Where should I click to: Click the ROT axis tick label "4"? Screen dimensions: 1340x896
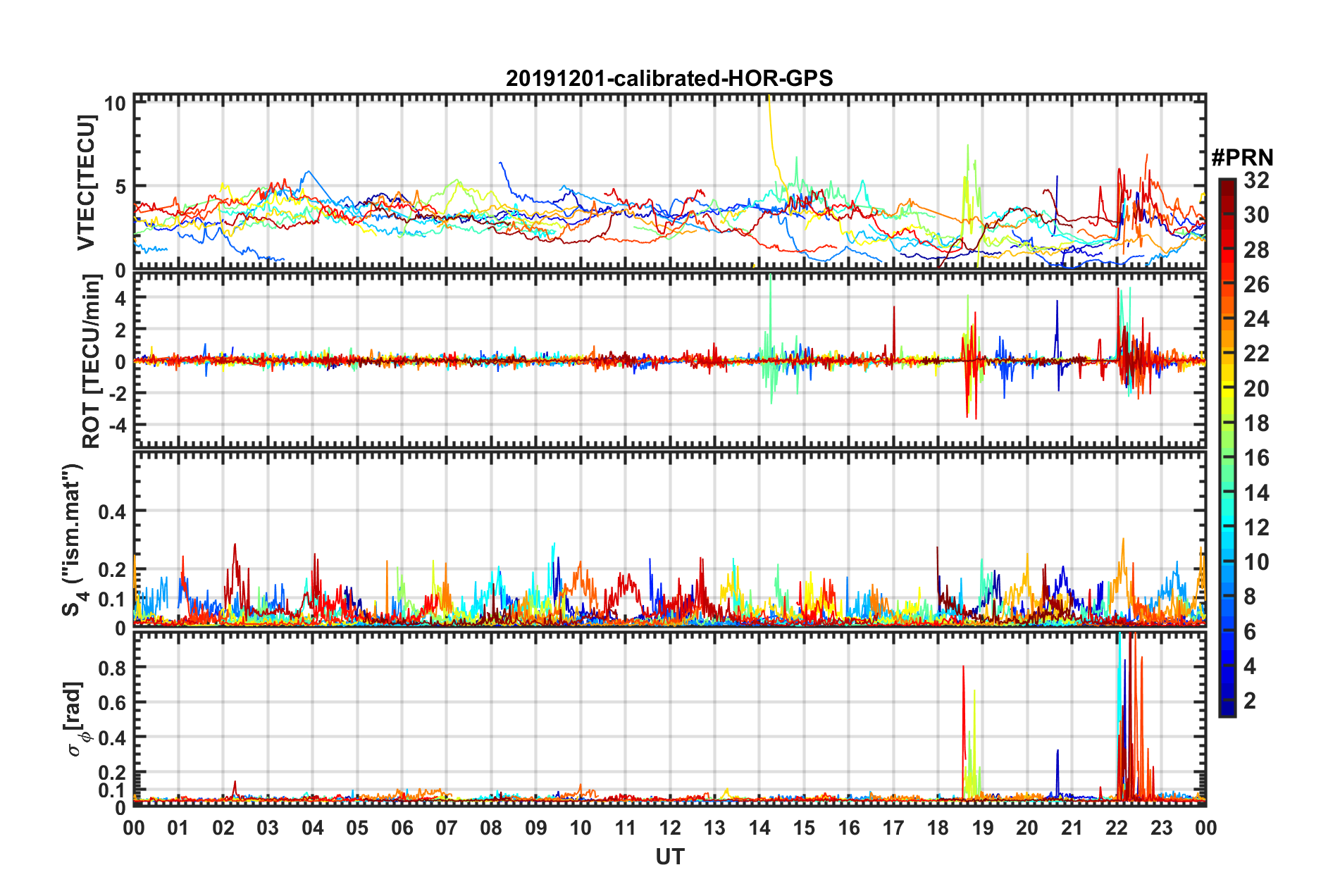120,299
